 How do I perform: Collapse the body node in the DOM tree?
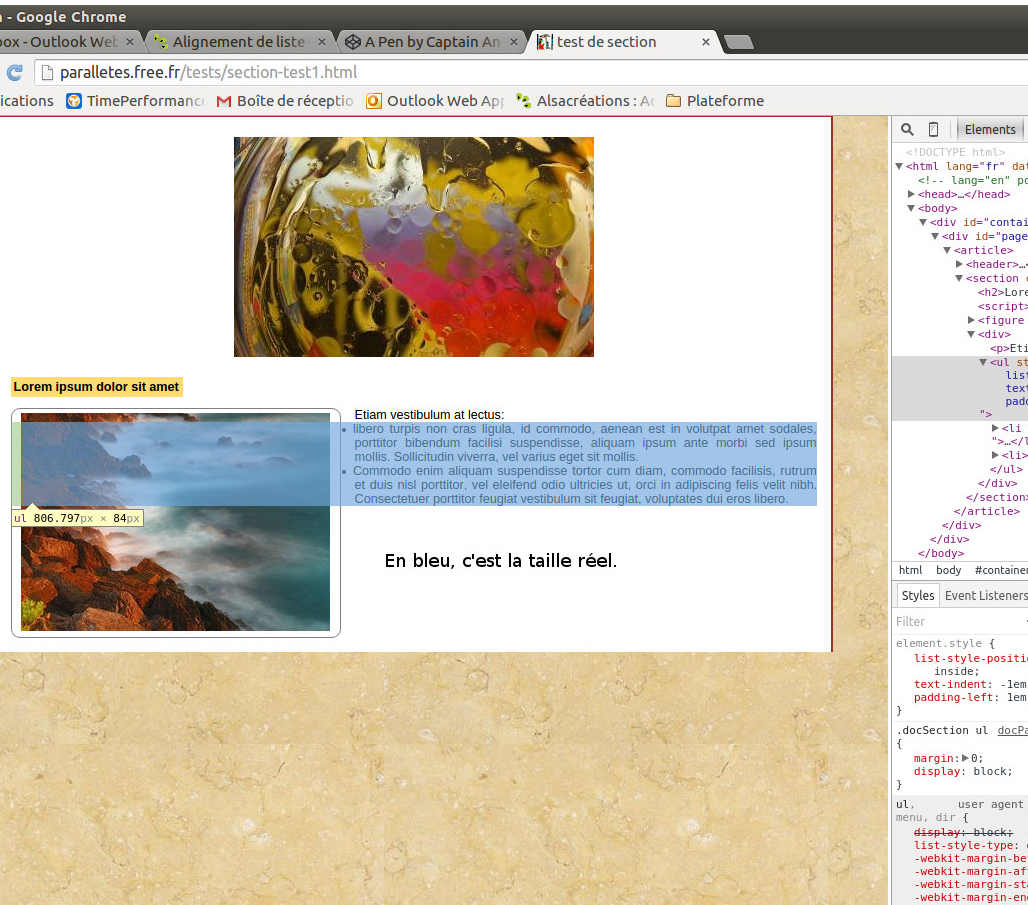pyautogui.click(x=911, y=209)
